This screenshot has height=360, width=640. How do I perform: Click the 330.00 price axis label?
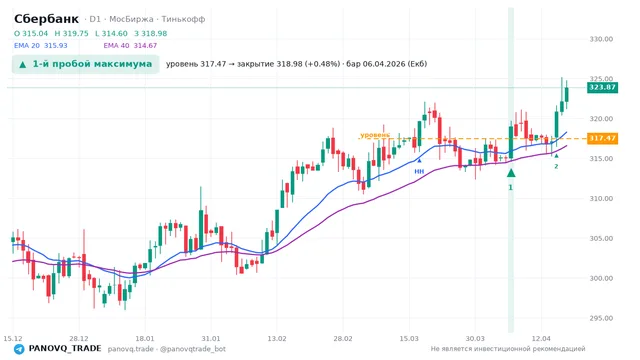[x=601, y=39]
